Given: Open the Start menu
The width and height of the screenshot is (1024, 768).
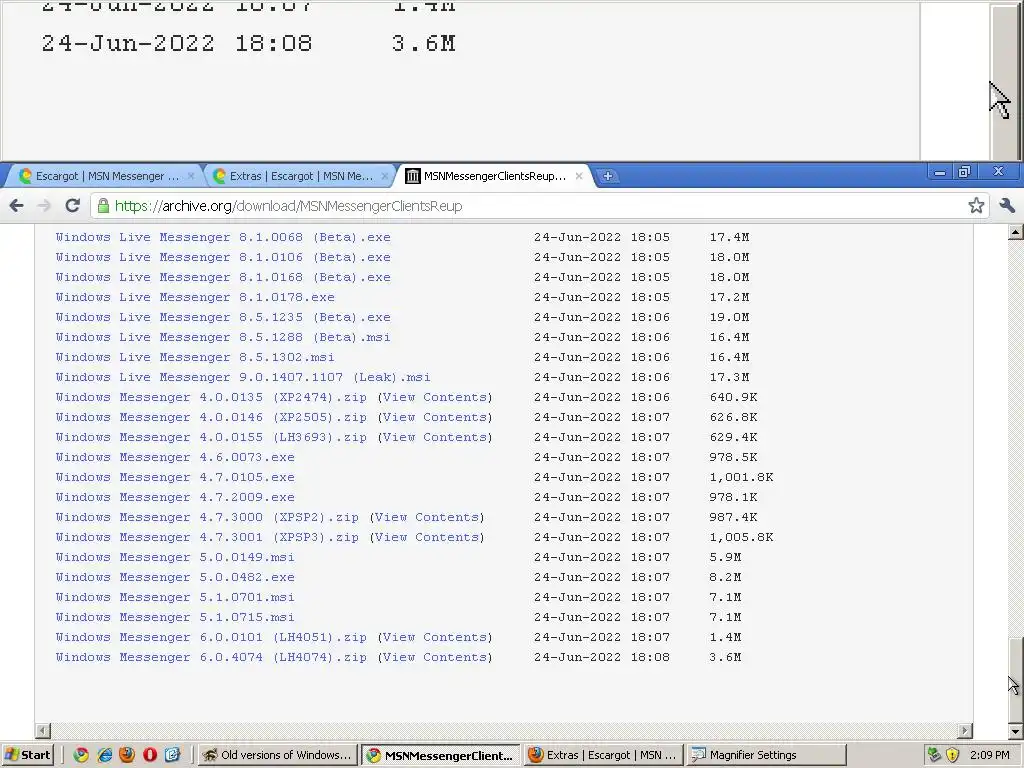Looking at the screenshot, I should pyautogui.click(x=27, y=755).
